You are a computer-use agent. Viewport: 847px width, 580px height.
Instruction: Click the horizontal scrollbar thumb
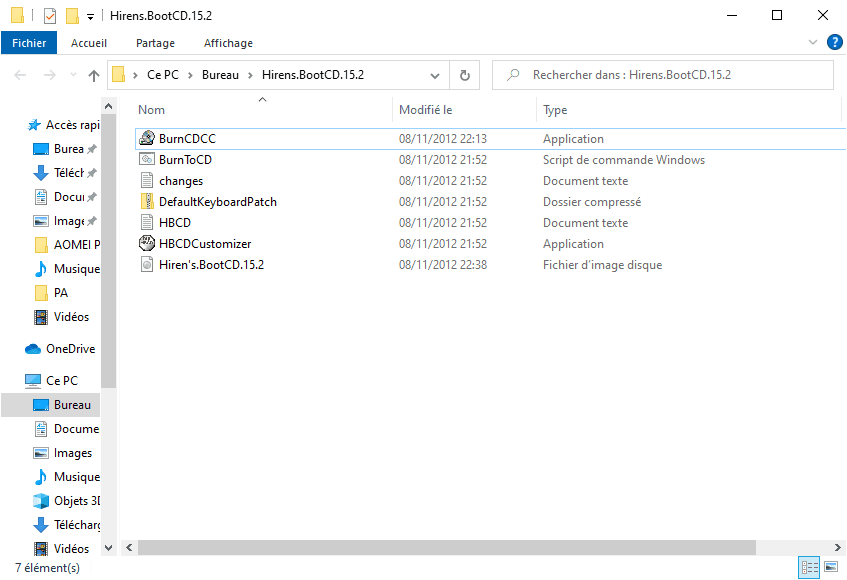[x=447, y=547]
